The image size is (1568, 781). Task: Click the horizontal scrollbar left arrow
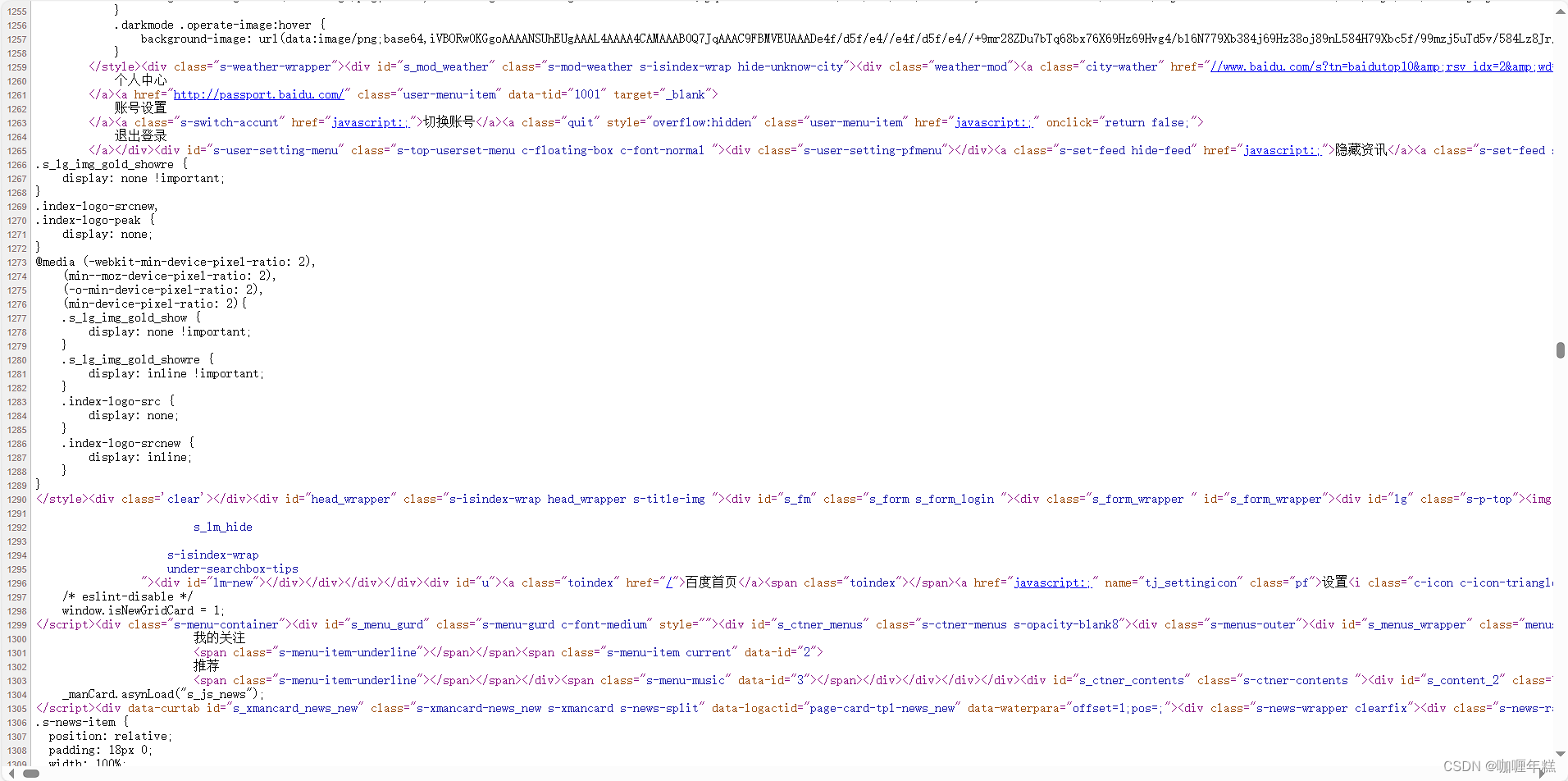point(11,773)
